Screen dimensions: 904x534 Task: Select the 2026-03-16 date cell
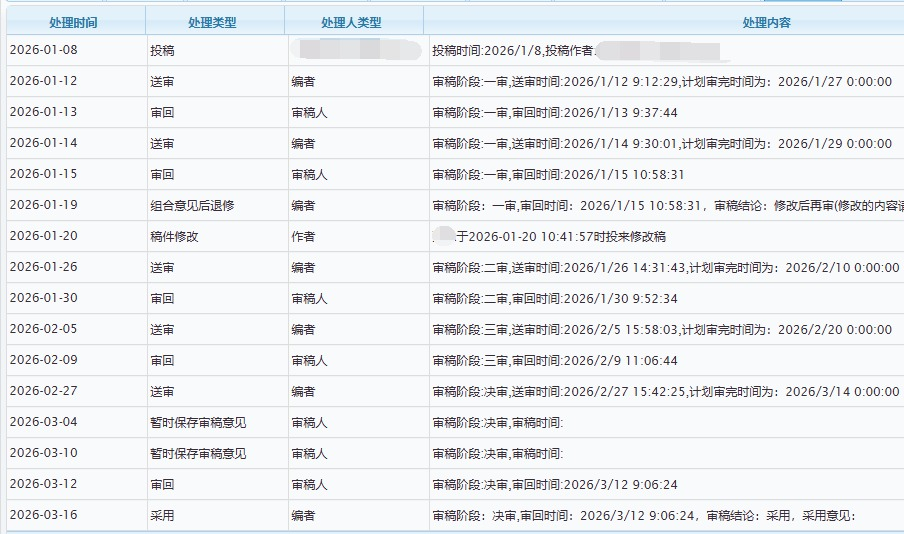point(43,515)
